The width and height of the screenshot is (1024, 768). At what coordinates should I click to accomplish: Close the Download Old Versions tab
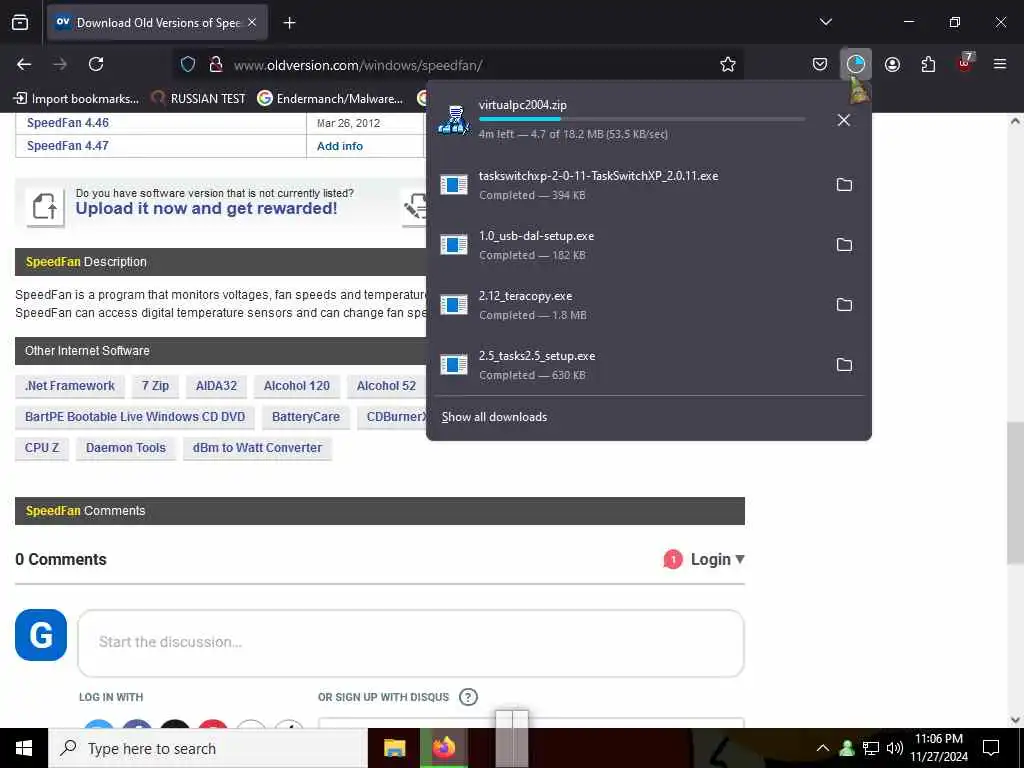[252, 23]
